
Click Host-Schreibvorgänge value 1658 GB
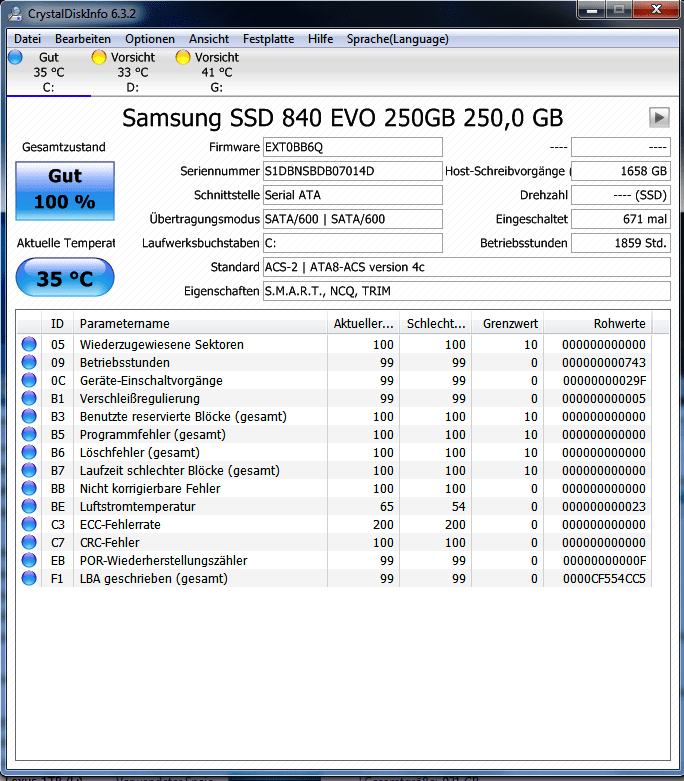click(621, 171)
